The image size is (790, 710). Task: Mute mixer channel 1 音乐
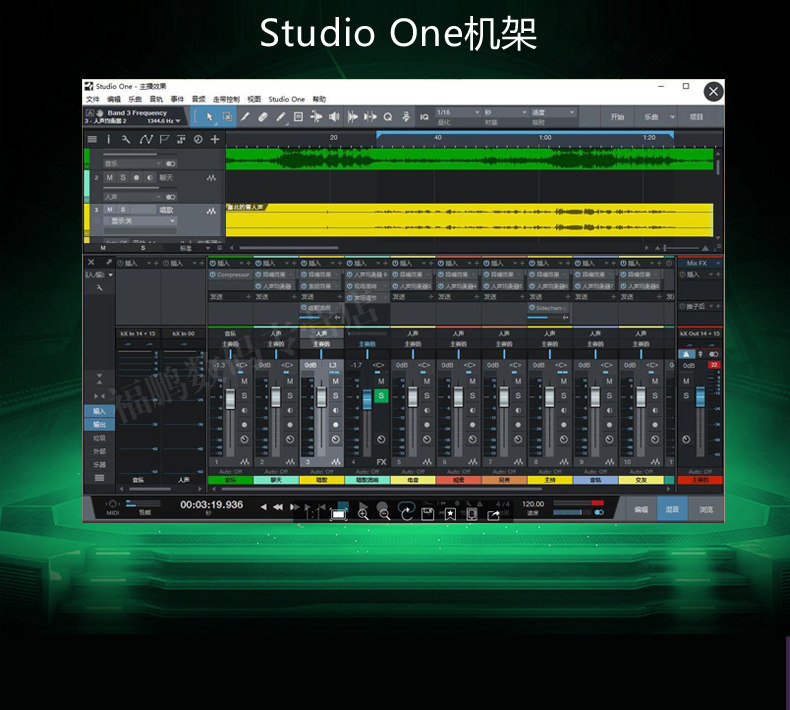(x=244, y=381)
